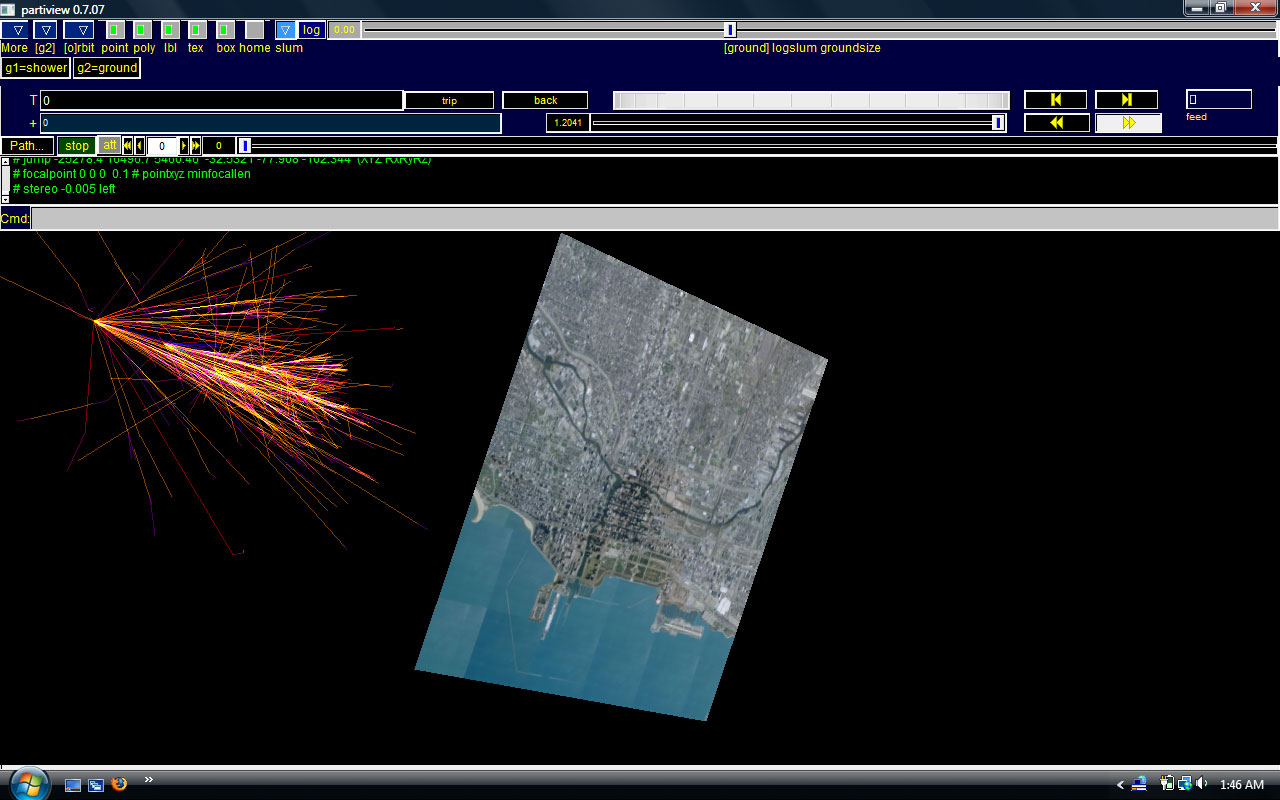Toggle the point display button
This screenshot has height=800, width=1280.
pos(115,30)
